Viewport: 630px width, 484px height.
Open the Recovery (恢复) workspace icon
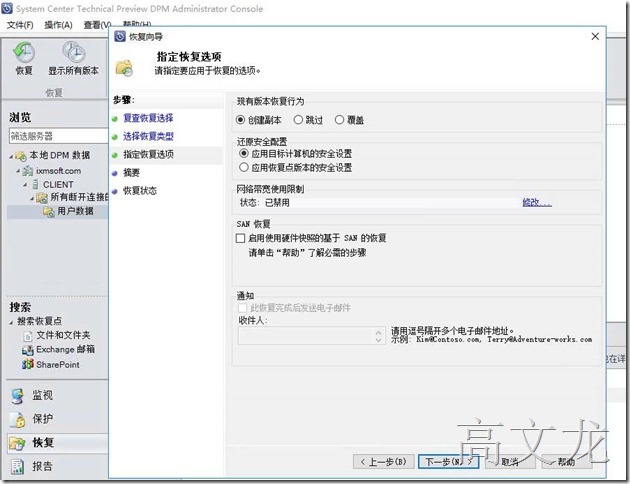pos(18,443)
